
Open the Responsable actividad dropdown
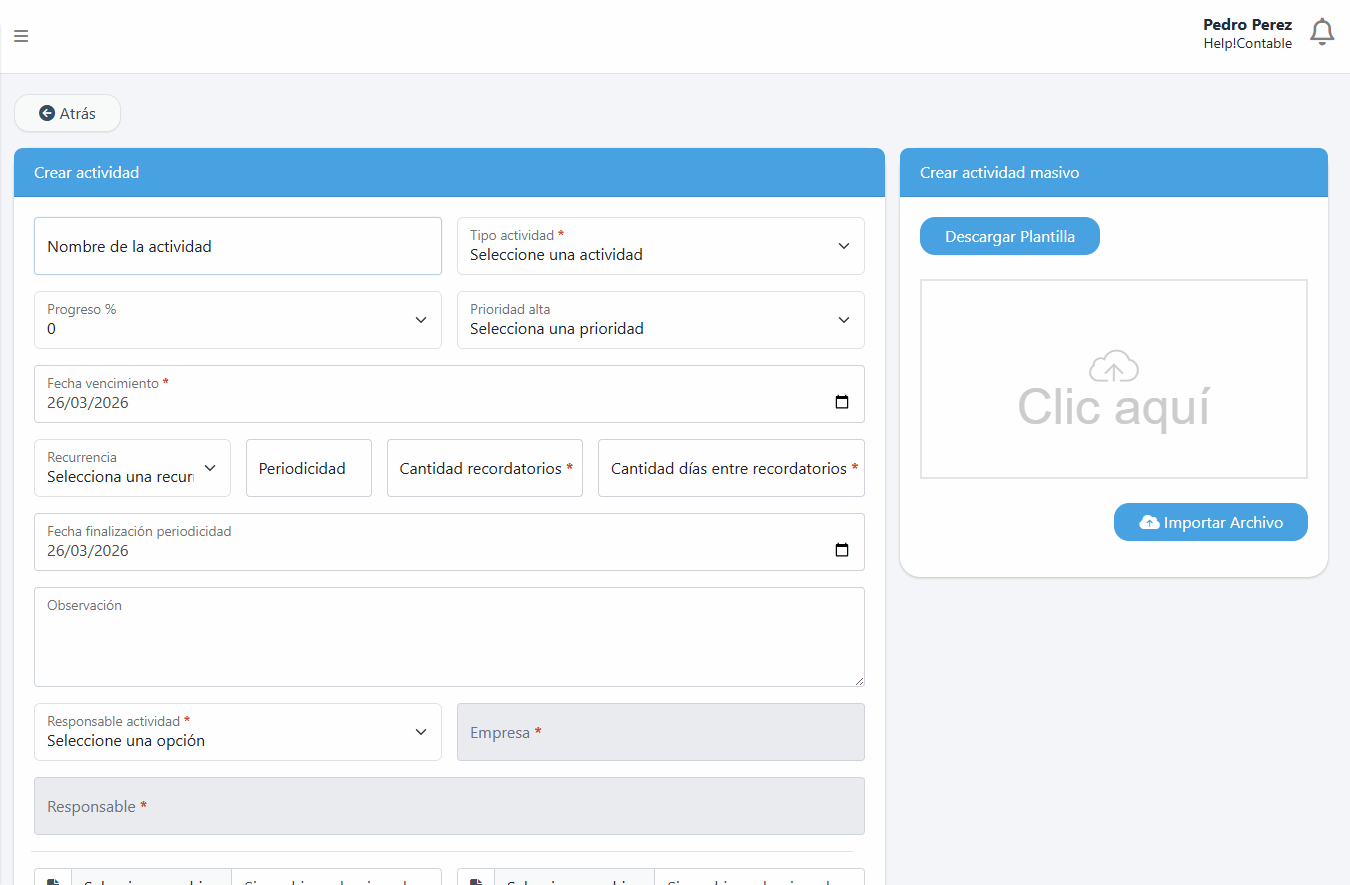(x=238, y=732)
